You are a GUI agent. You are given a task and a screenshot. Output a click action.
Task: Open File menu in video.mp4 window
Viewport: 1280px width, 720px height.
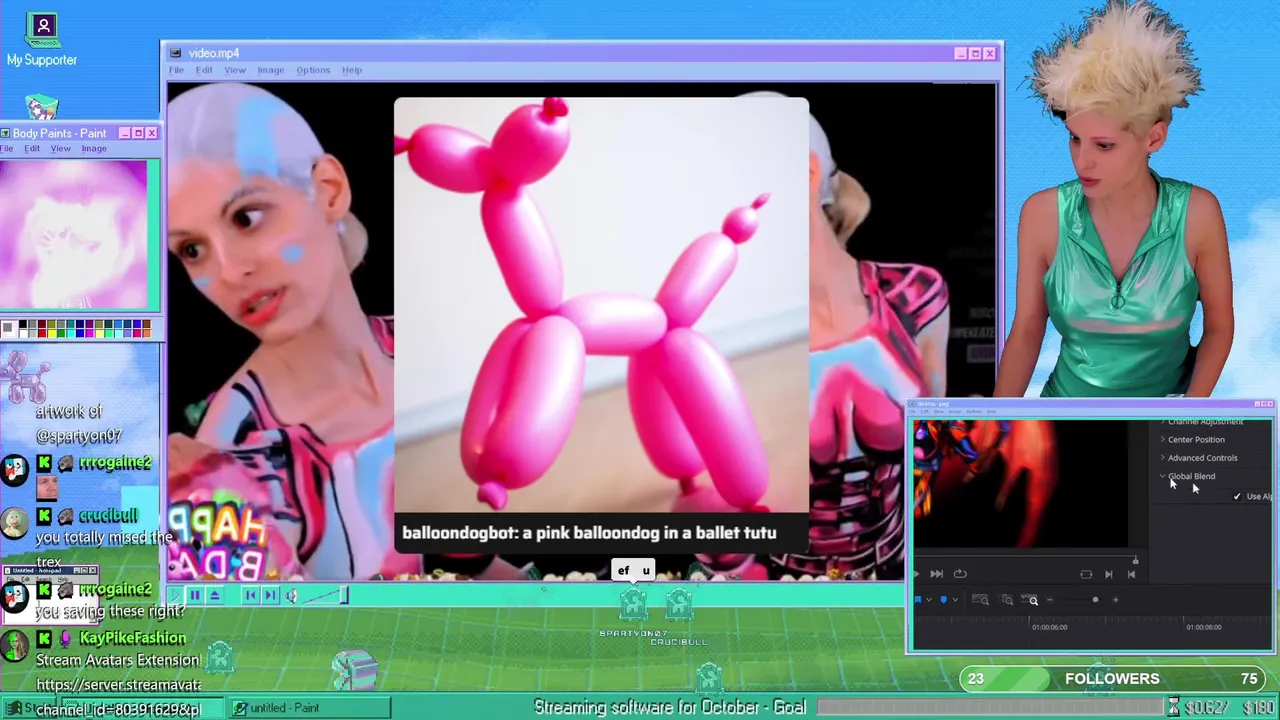coord(176,70)
